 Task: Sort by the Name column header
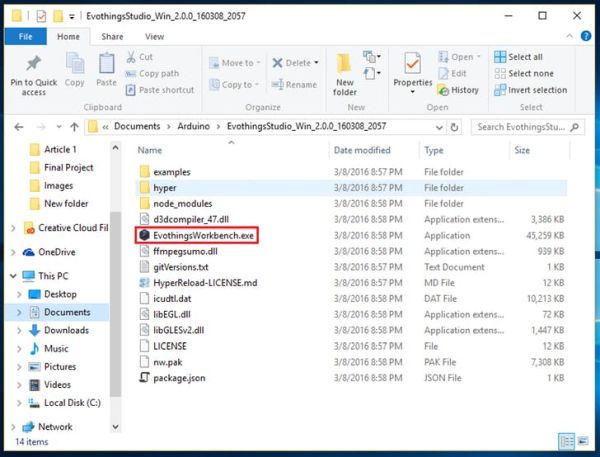pyautogui.click(x=150, y=150)
